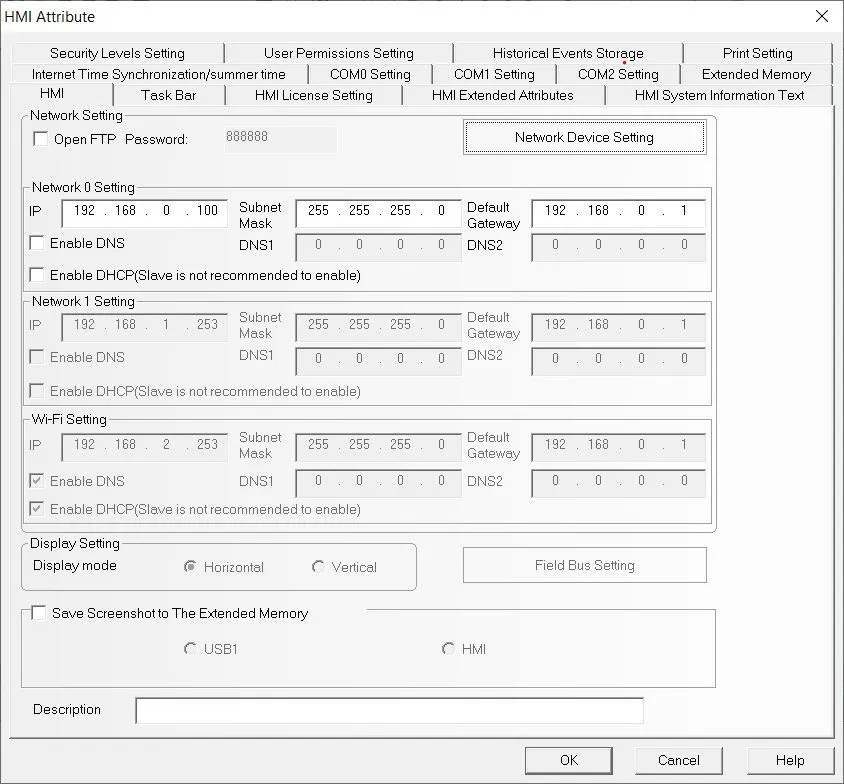Close the HMI Attribute dialog
Screen dimensions: 844x784
pos(821,16)
